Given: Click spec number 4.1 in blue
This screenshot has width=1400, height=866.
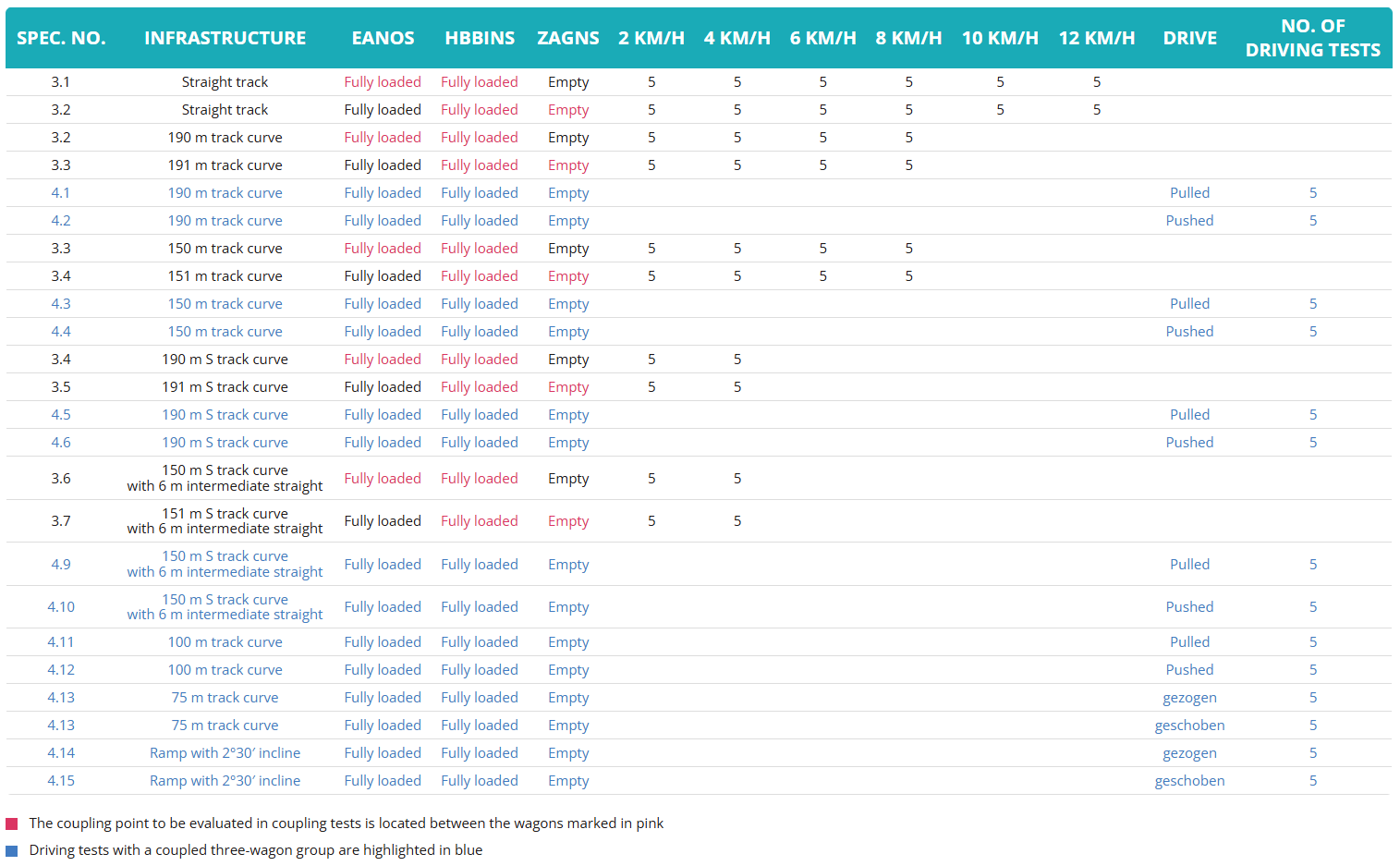Looking at the screenshot, I should pyautogui.click(x=61, y=193).
